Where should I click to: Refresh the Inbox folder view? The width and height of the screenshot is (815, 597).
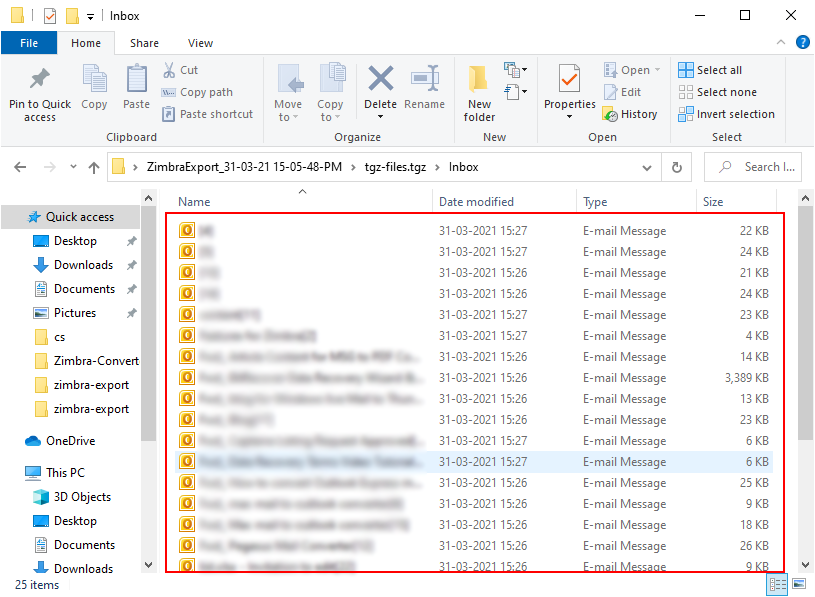[676, 167]
